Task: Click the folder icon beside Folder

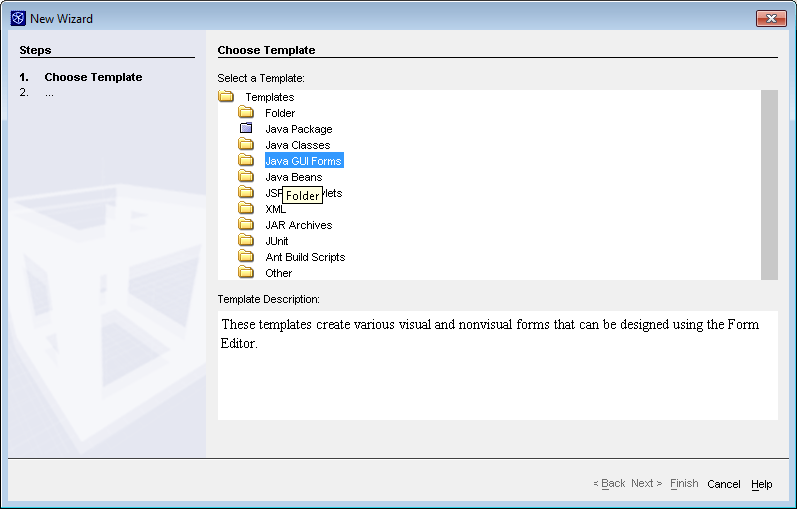Action: (246, 113)
